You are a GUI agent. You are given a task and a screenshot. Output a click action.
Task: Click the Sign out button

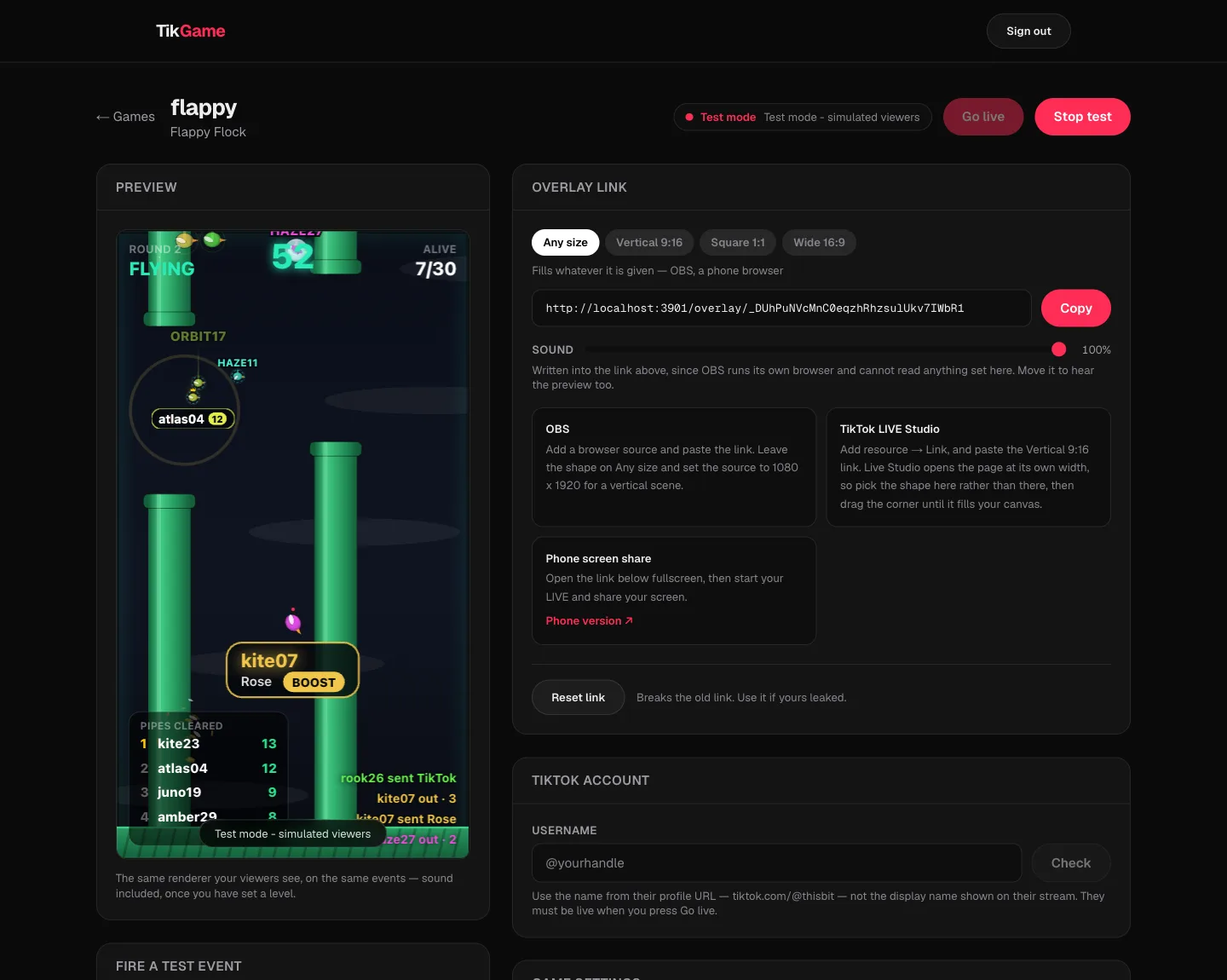[x=1028, y=31]
